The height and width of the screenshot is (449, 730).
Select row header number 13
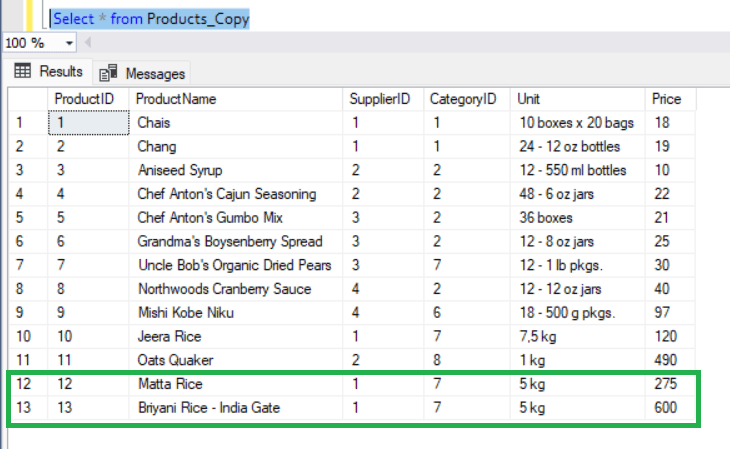[x=27, y=408]
